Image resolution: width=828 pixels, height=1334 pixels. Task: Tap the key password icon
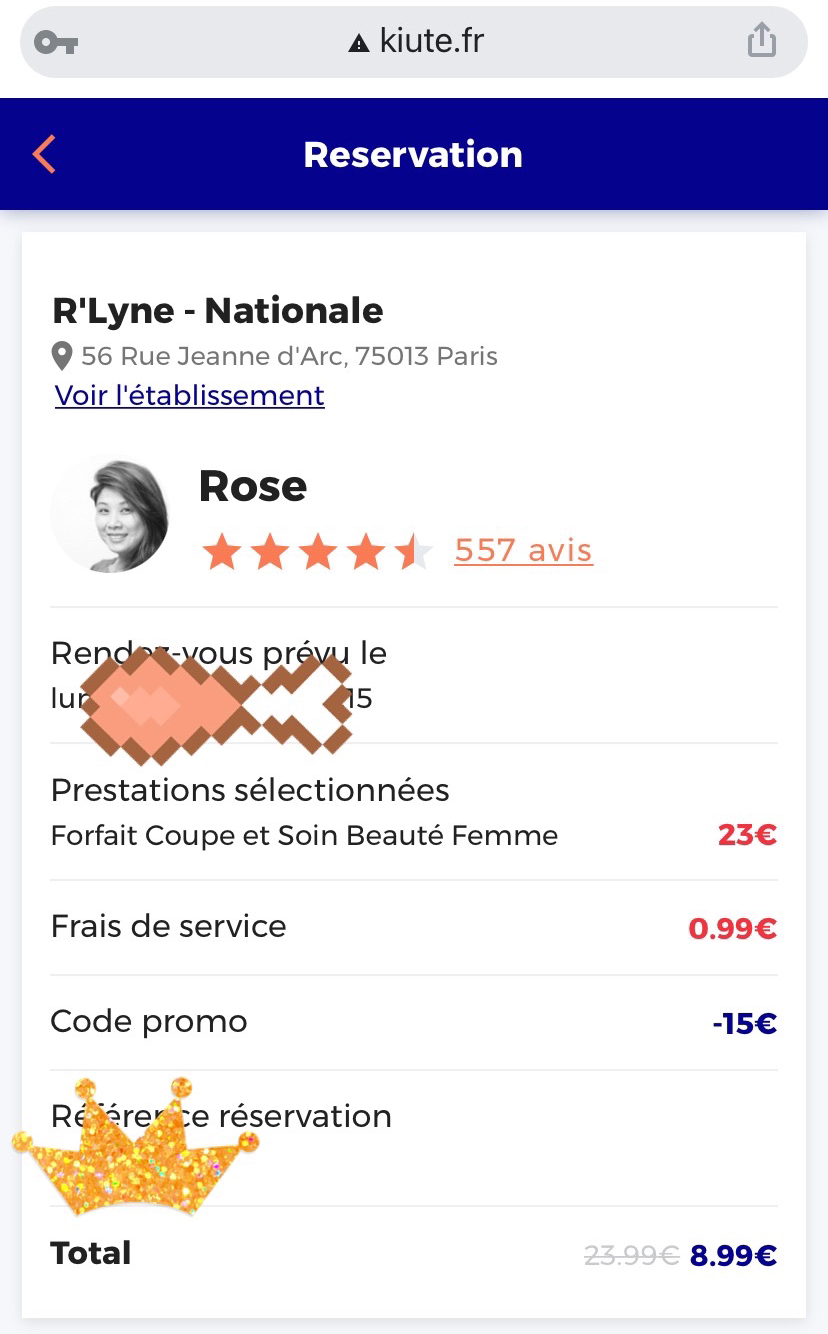[x=56, y=42]
